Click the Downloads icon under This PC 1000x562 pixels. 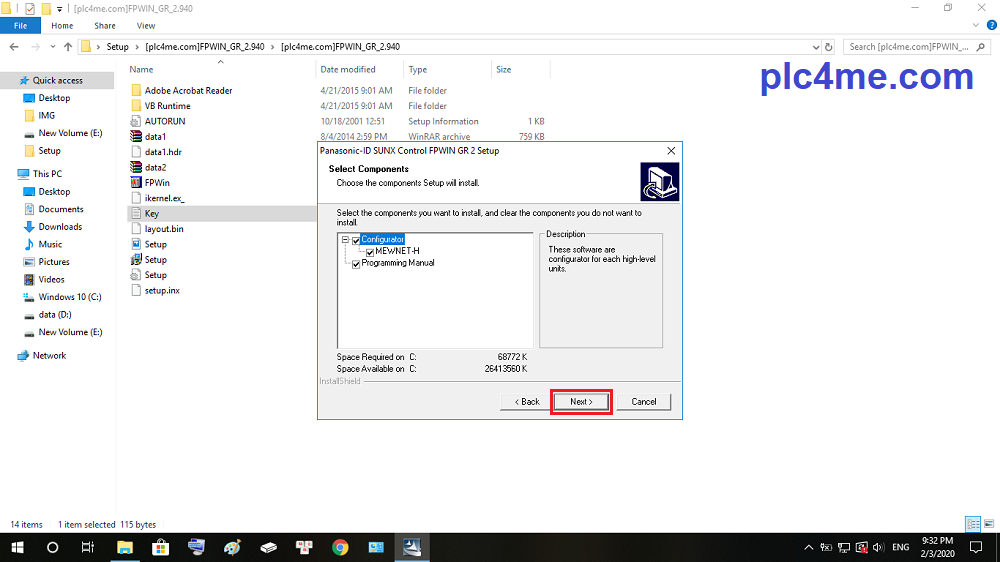28,227
